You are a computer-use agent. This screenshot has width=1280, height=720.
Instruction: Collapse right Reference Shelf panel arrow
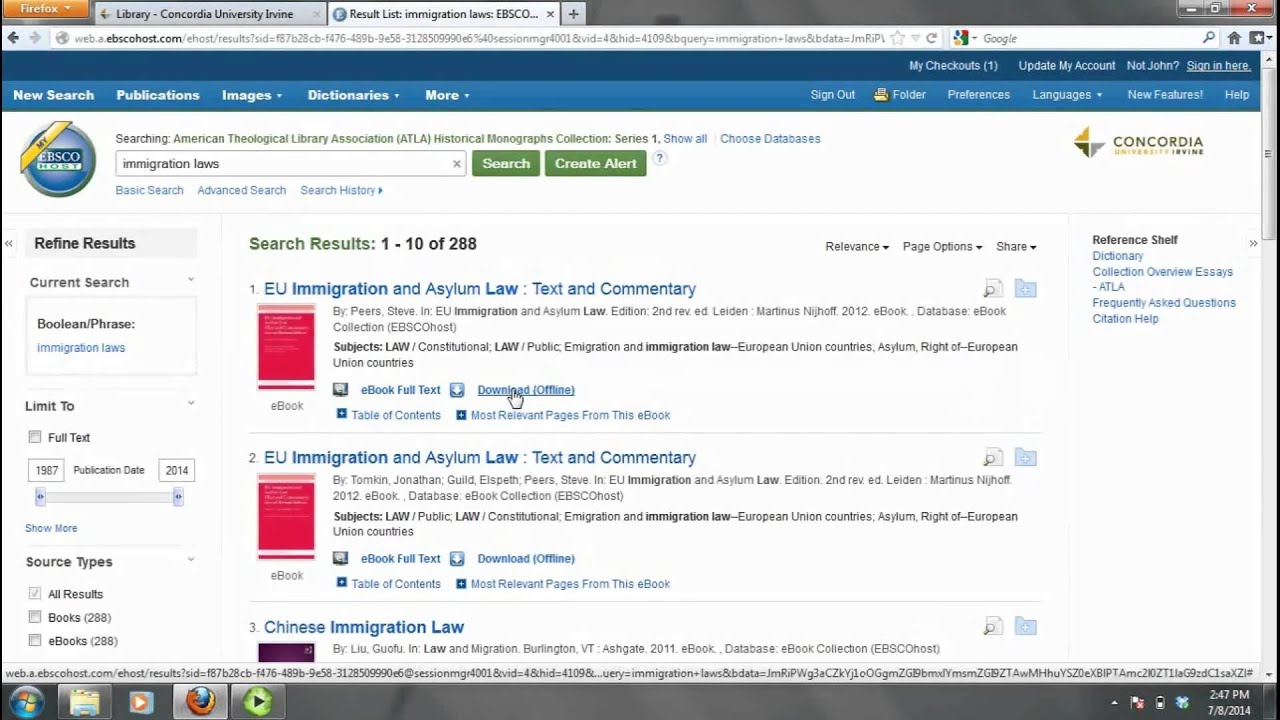click(1253, 243)
